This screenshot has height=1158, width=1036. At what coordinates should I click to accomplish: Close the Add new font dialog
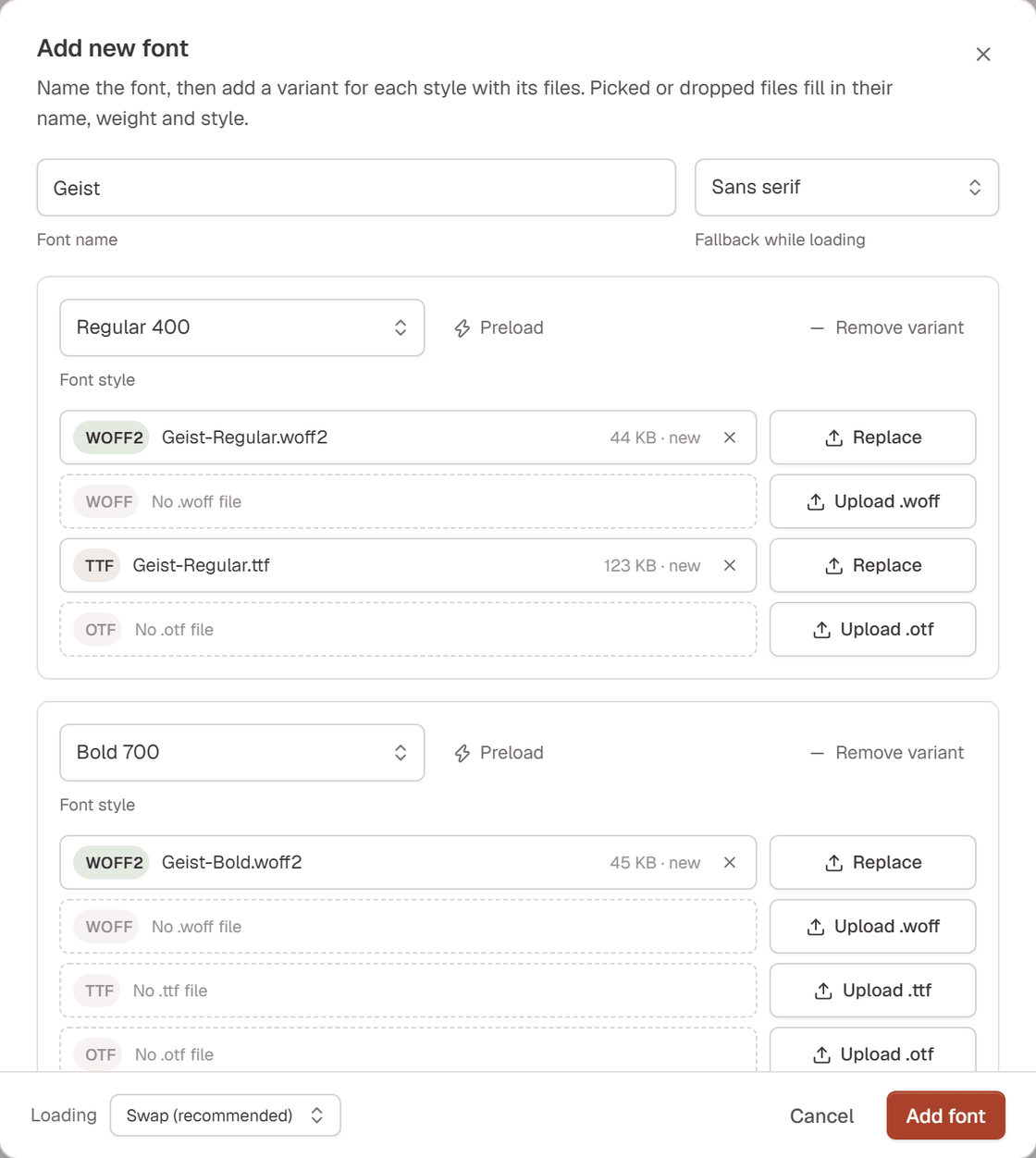[983, 55]
